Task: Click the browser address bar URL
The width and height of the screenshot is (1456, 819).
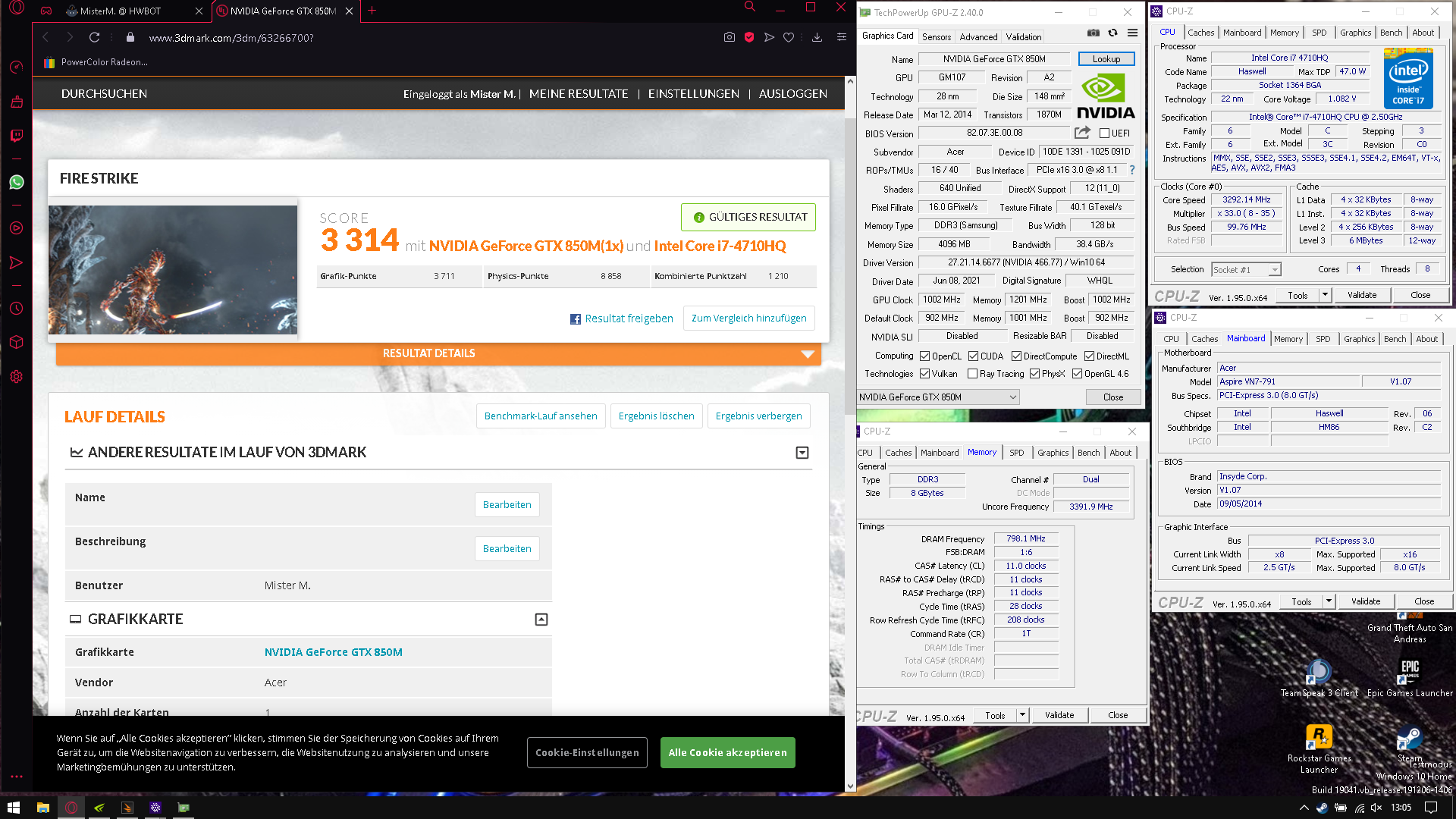Action: 231,37
